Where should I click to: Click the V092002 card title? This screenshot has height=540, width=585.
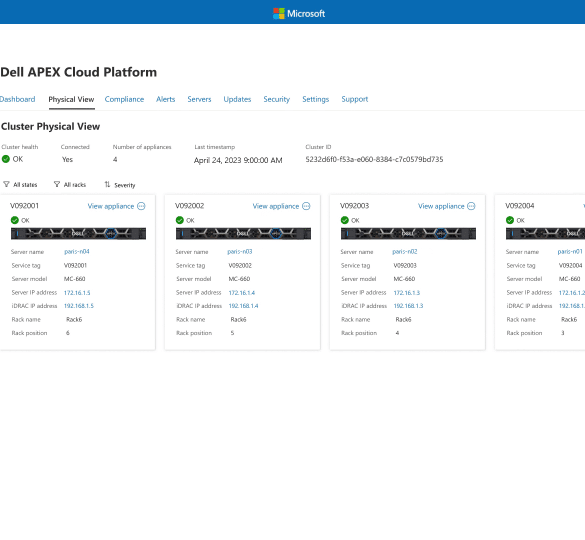tap(190, 206)
